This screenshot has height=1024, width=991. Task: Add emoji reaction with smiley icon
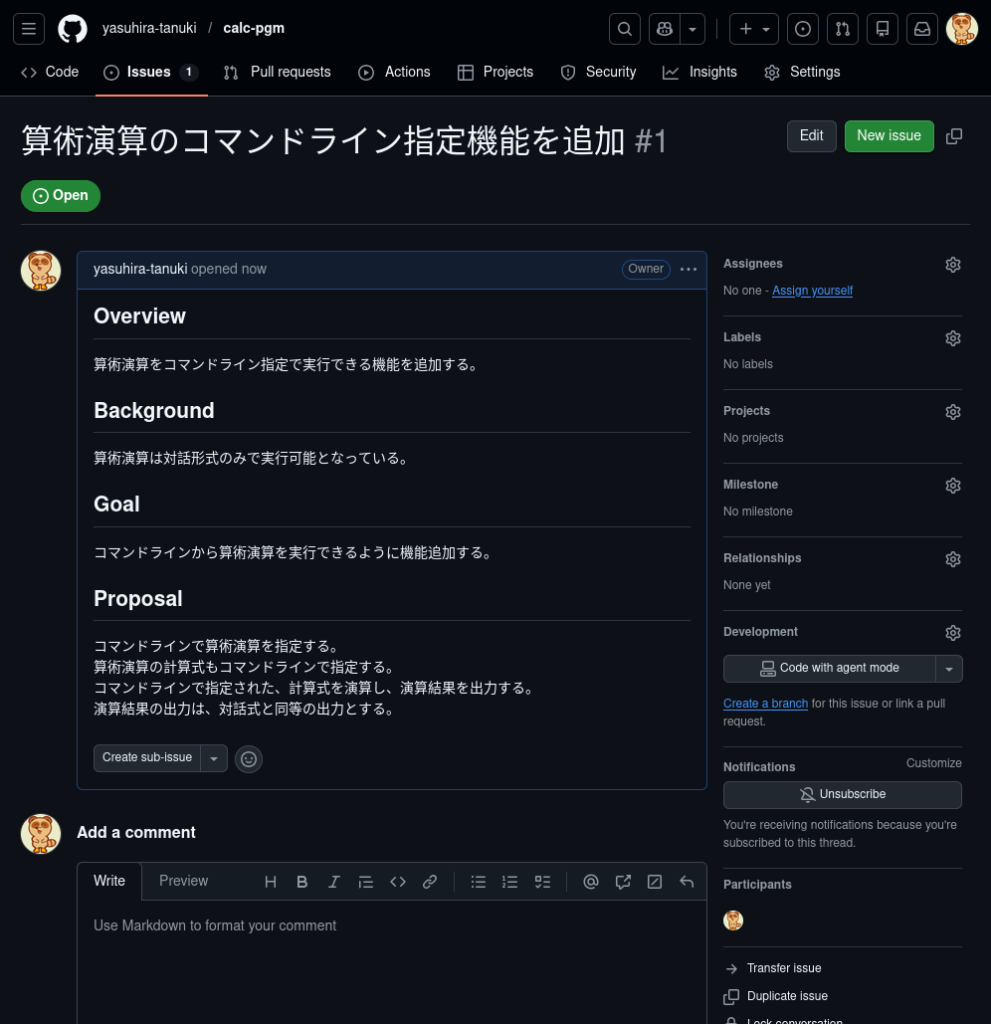(x=249, y=759)
